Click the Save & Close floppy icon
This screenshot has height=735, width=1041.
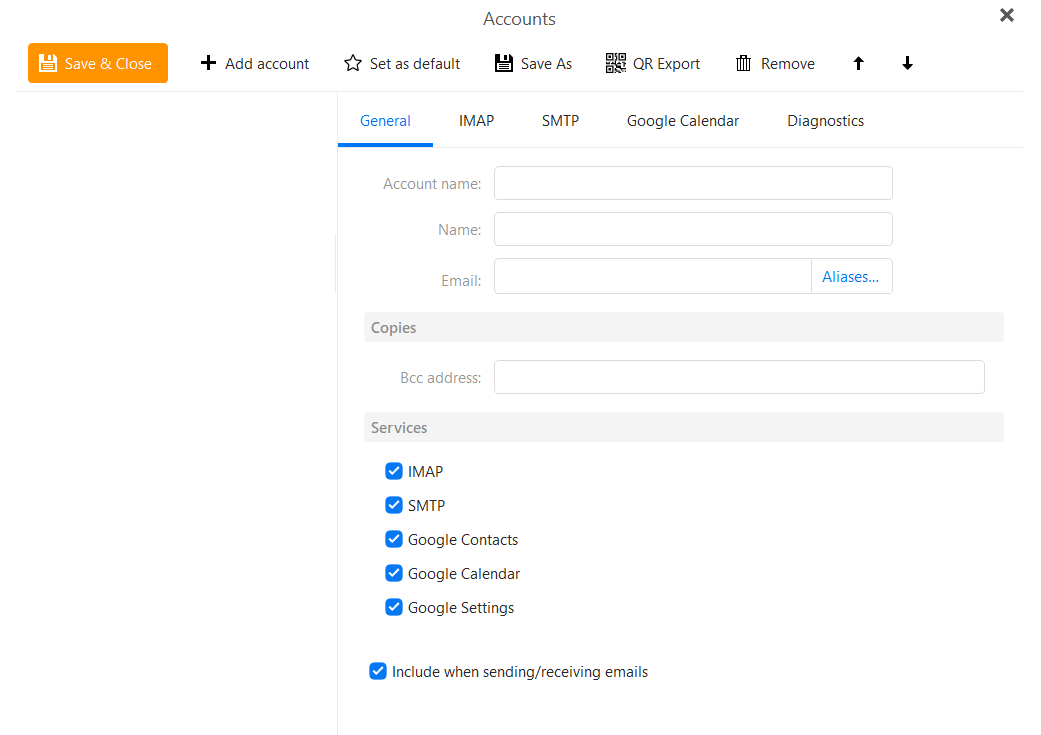(x=48, y=63)
